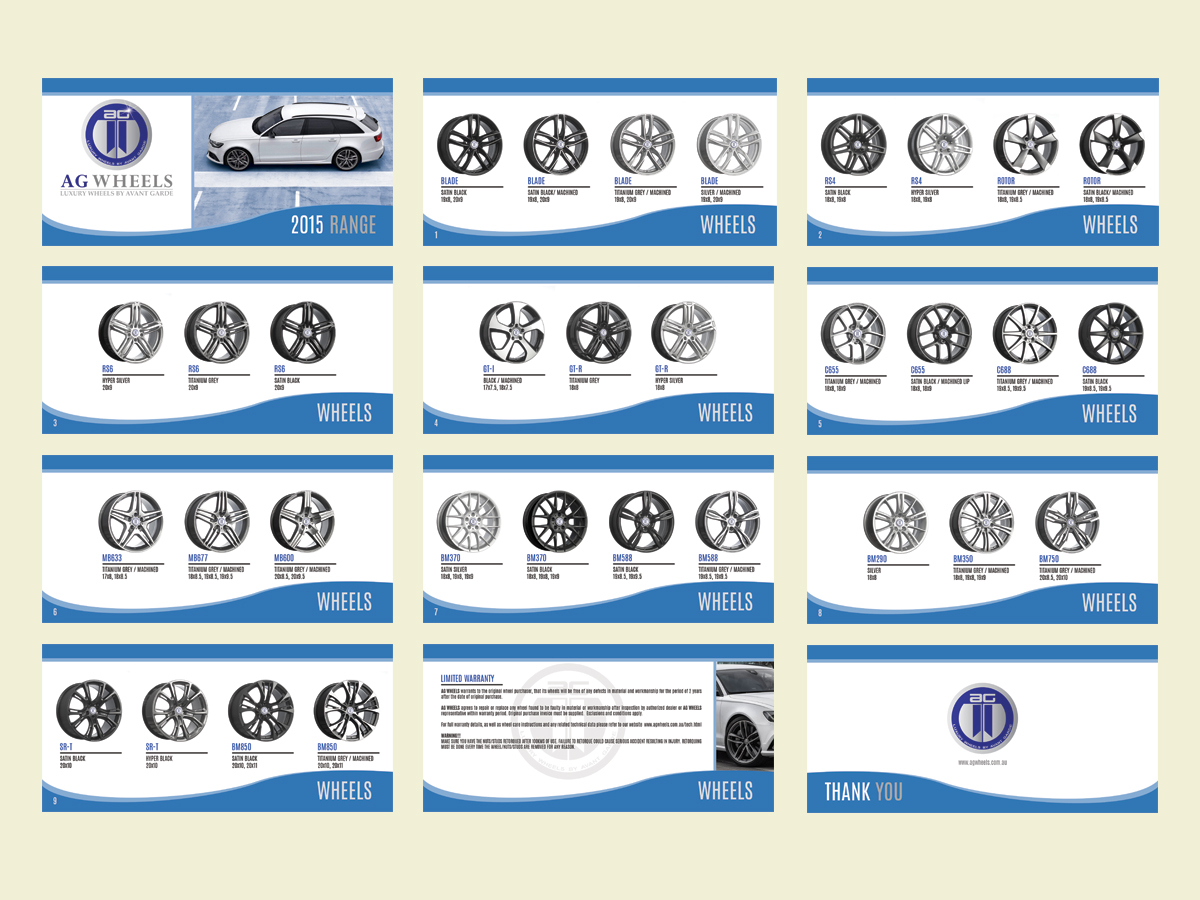Click the RS4 Hyper Silver wheel image
Screen dimensions: 1200x900
pyautogui.click(x=940, y=142)
